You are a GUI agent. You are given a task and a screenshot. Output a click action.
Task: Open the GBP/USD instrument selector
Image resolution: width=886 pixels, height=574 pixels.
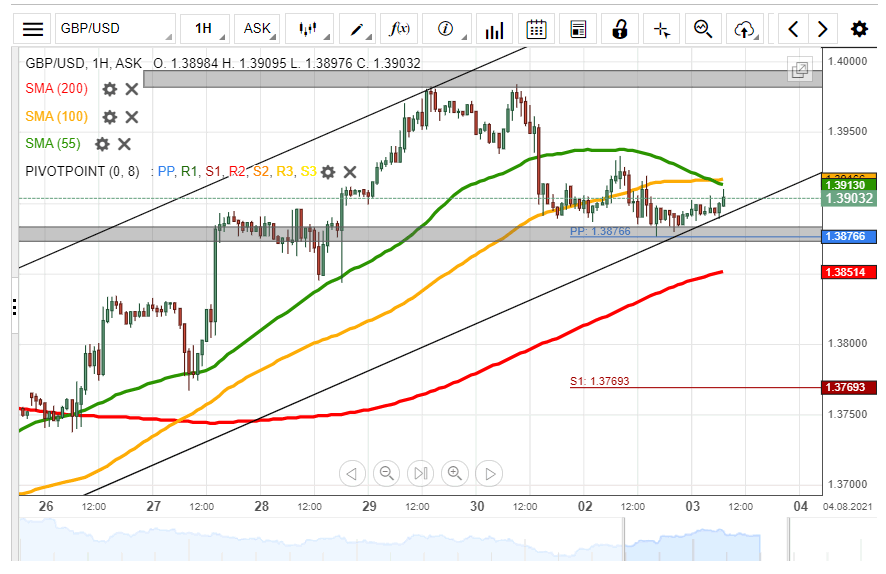coord(115,29)
